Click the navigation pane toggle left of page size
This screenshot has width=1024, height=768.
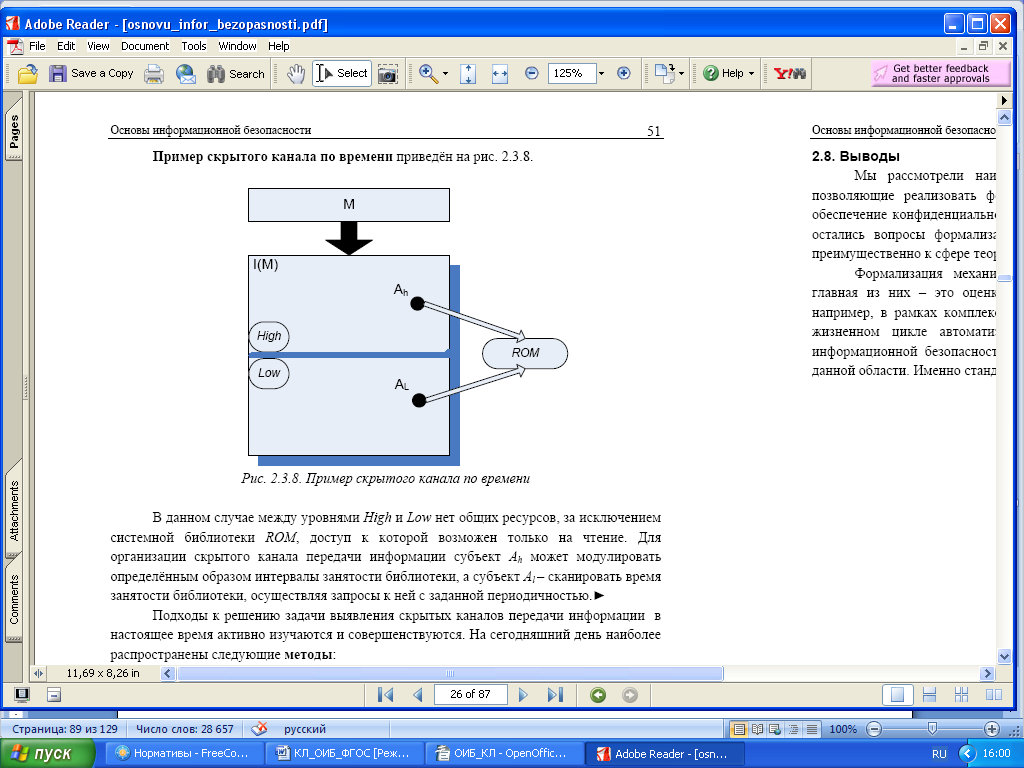tap(39, 673)
